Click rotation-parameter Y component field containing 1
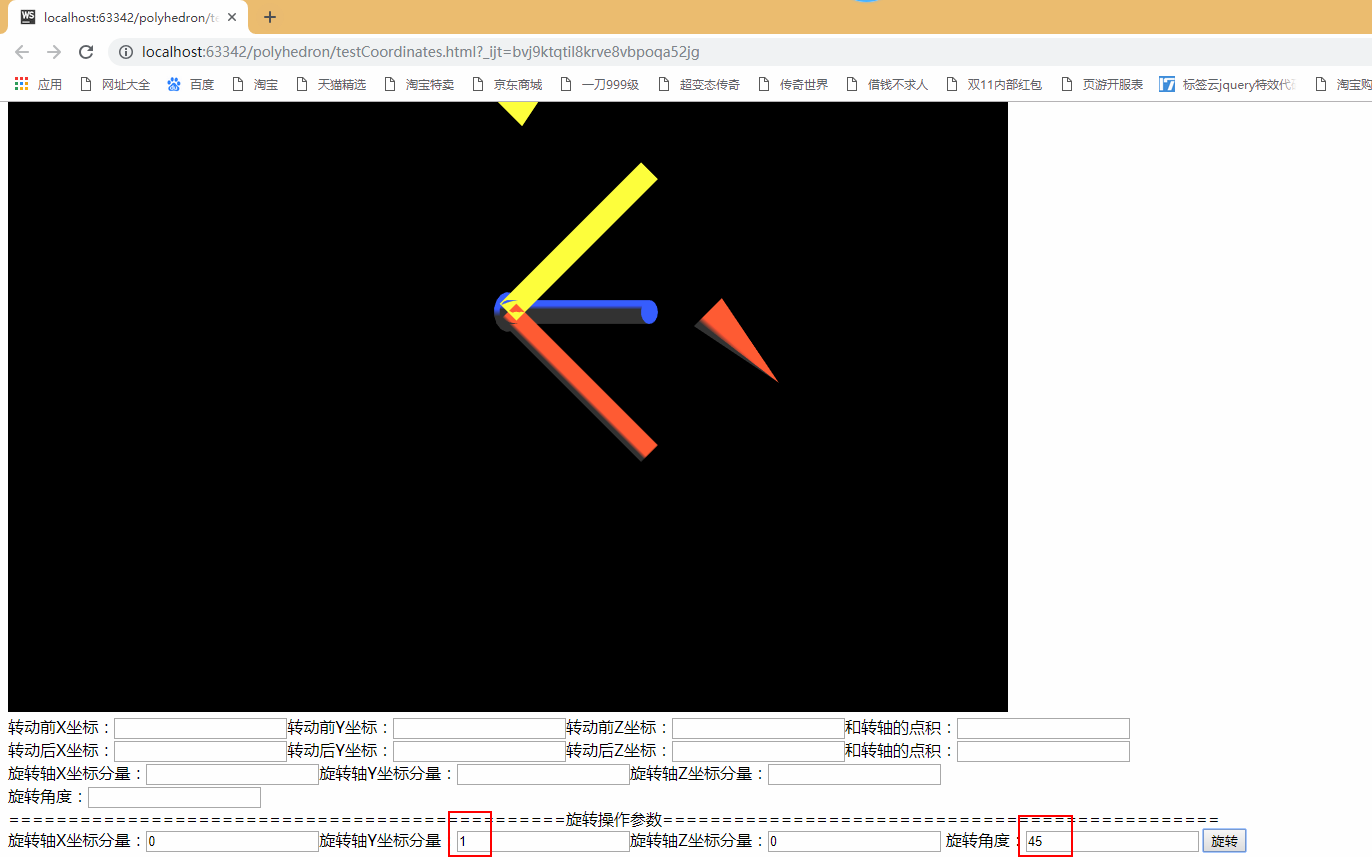Screen dimensions: 1372x857 (543, 841)
